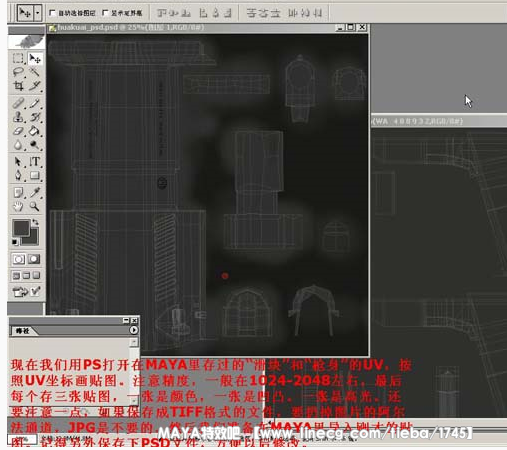Select the Clone Stamp tool
This screenshot has height=450, width=507.
tap(18, 117)
